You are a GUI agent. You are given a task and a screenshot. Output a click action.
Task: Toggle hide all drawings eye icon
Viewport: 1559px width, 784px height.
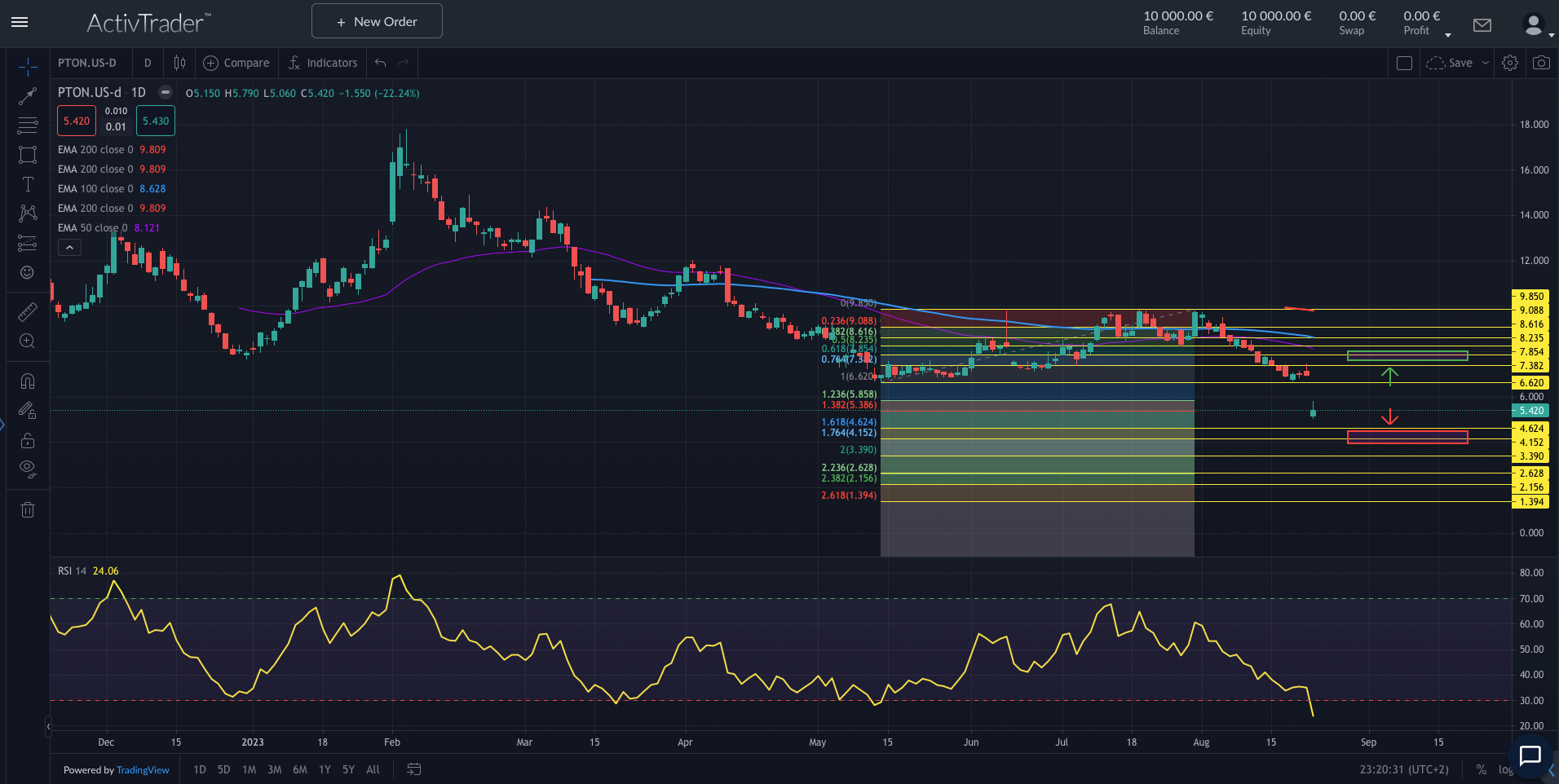(28, 469)
